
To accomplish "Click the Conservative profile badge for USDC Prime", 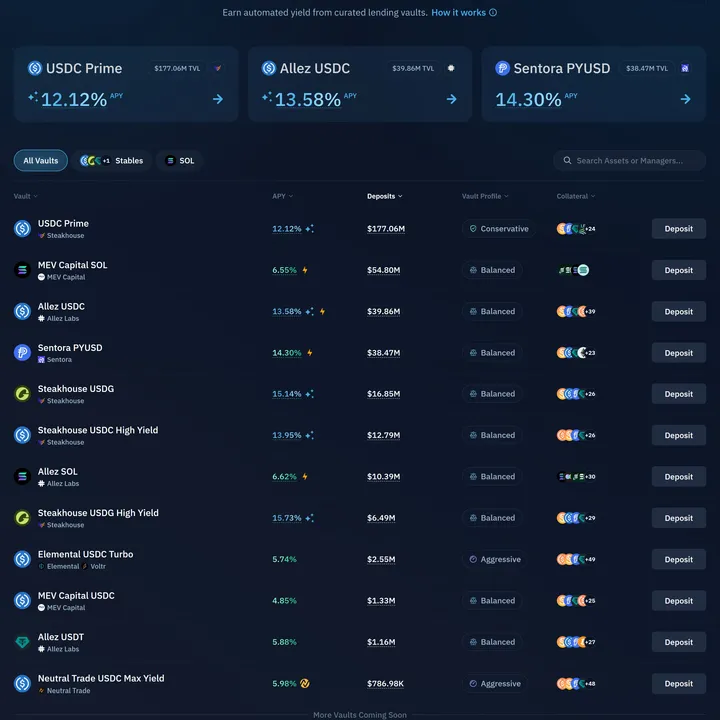I will (499, 229).
